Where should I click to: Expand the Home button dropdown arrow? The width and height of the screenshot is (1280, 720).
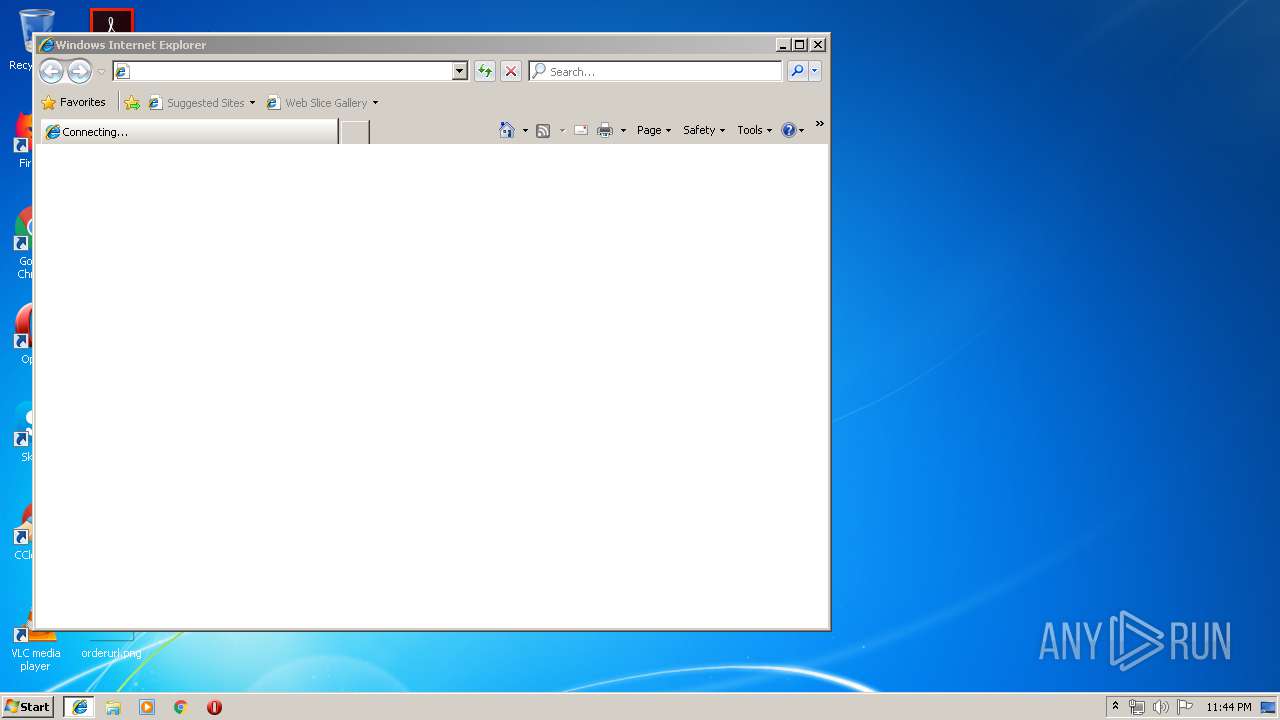525,130
